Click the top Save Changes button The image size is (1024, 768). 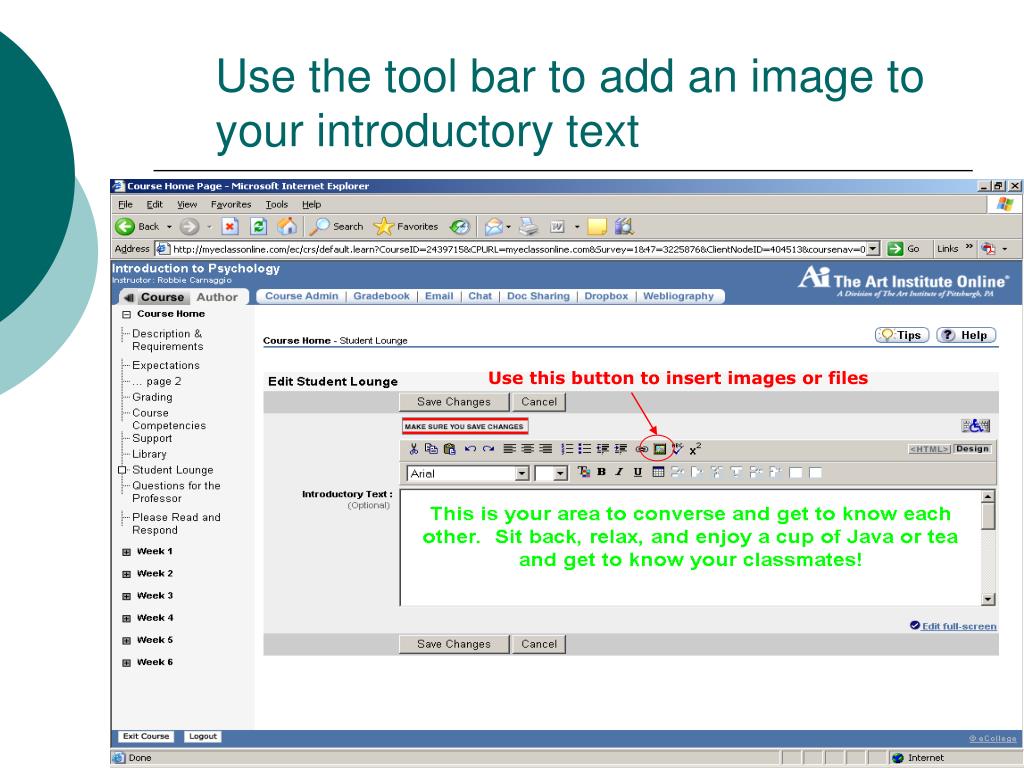[453, 402]
